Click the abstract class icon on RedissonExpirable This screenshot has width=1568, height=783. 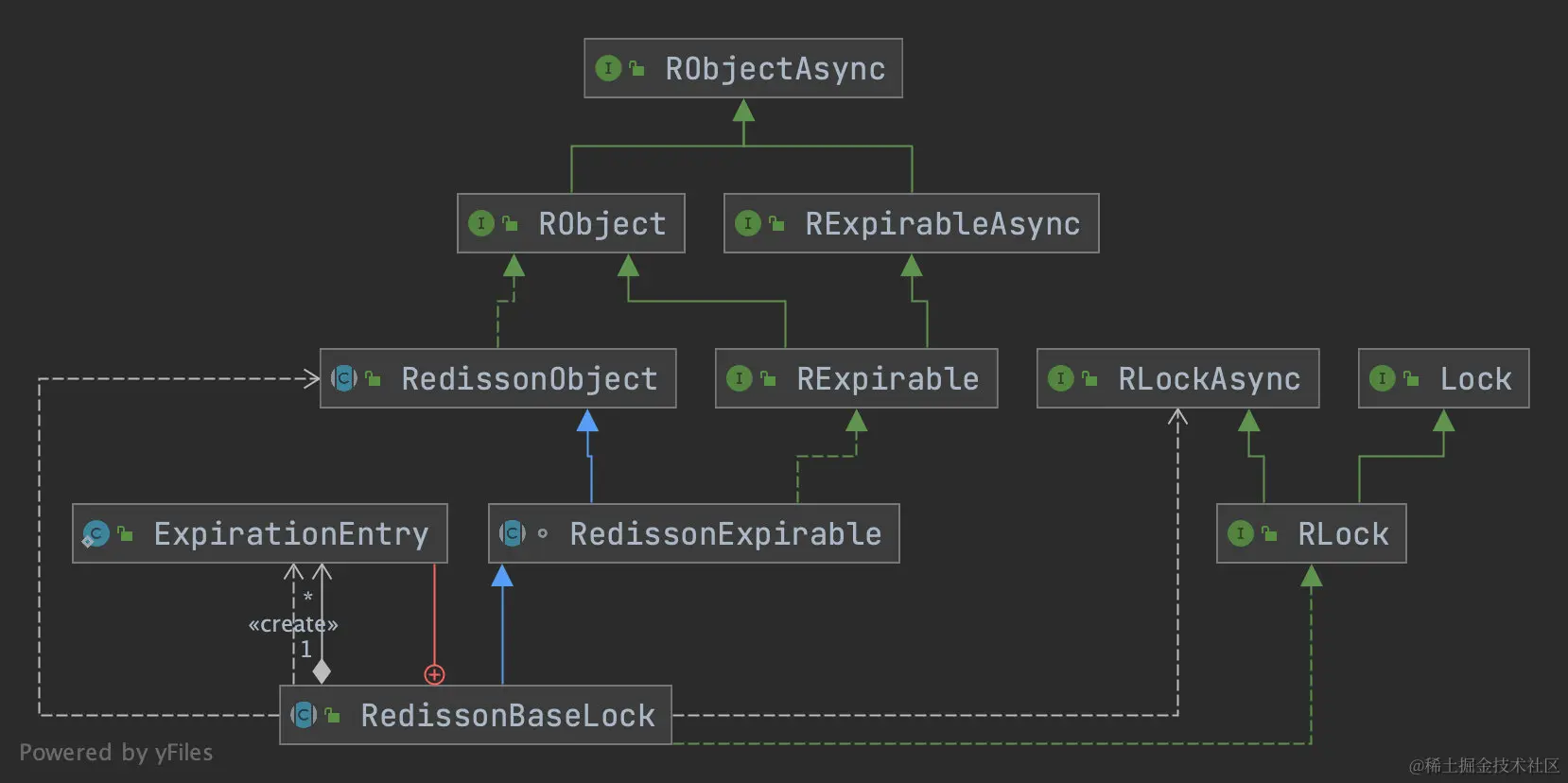click(513, 533)
